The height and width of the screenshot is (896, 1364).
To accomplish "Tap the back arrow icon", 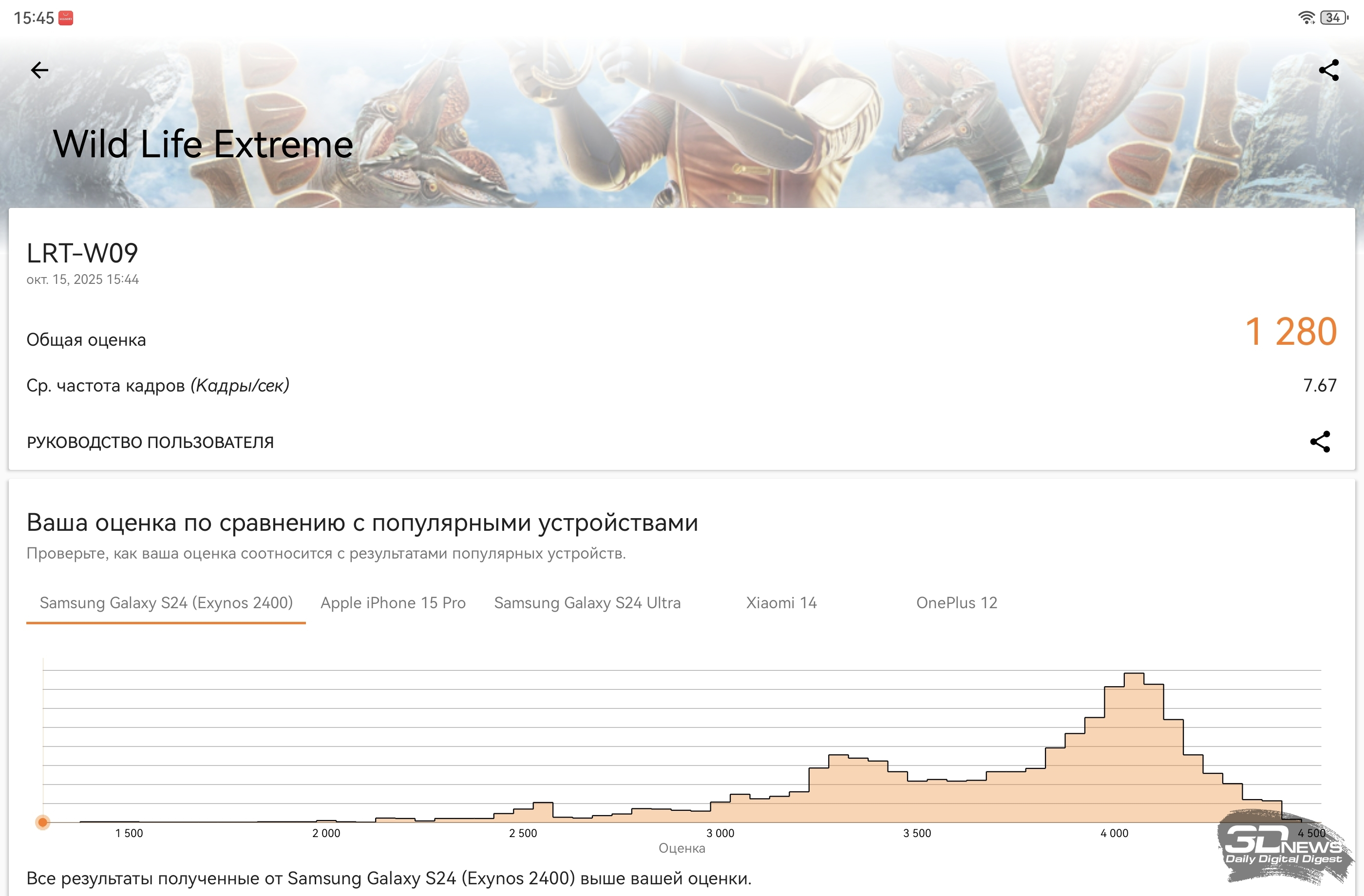I will [39, 70].
